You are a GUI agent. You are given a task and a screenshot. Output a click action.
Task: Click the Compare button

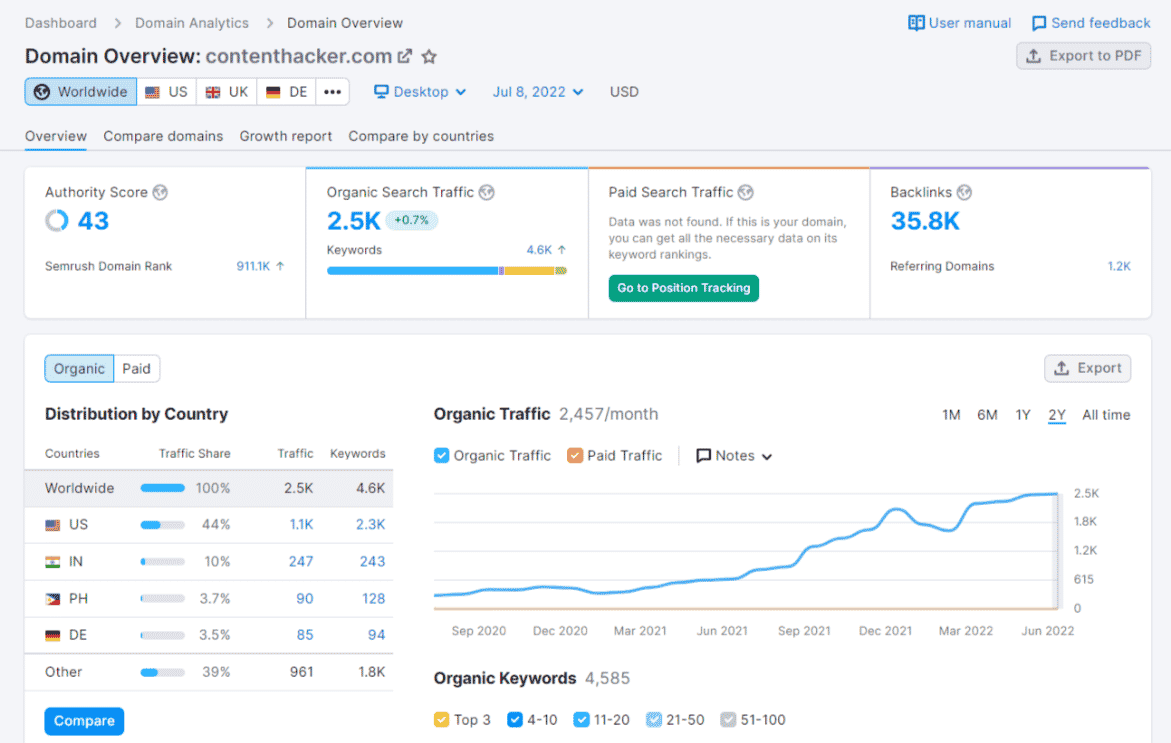pos(84,721)
